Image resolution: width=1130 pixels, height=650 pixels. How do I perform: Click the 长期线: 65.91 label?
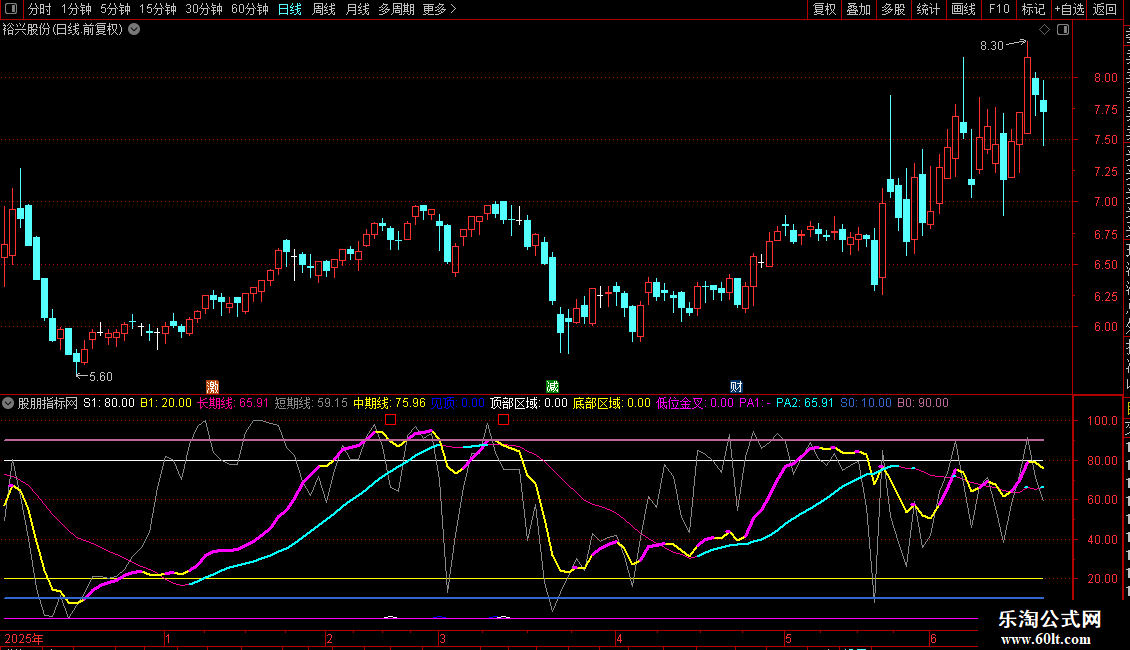pos(233,403)
